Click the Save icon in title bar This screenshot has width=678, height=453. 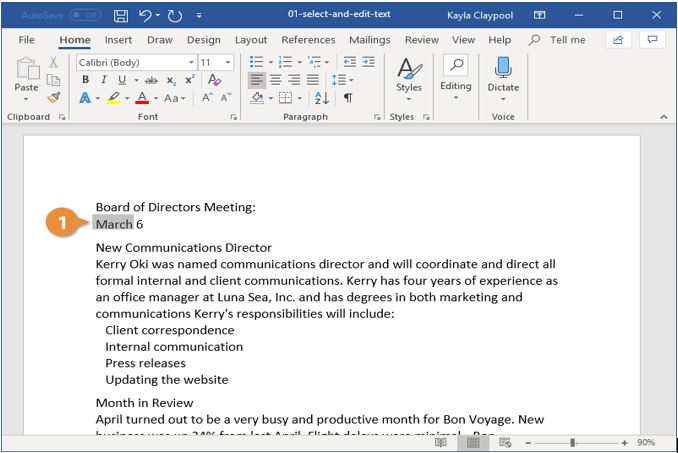[121, 16]
